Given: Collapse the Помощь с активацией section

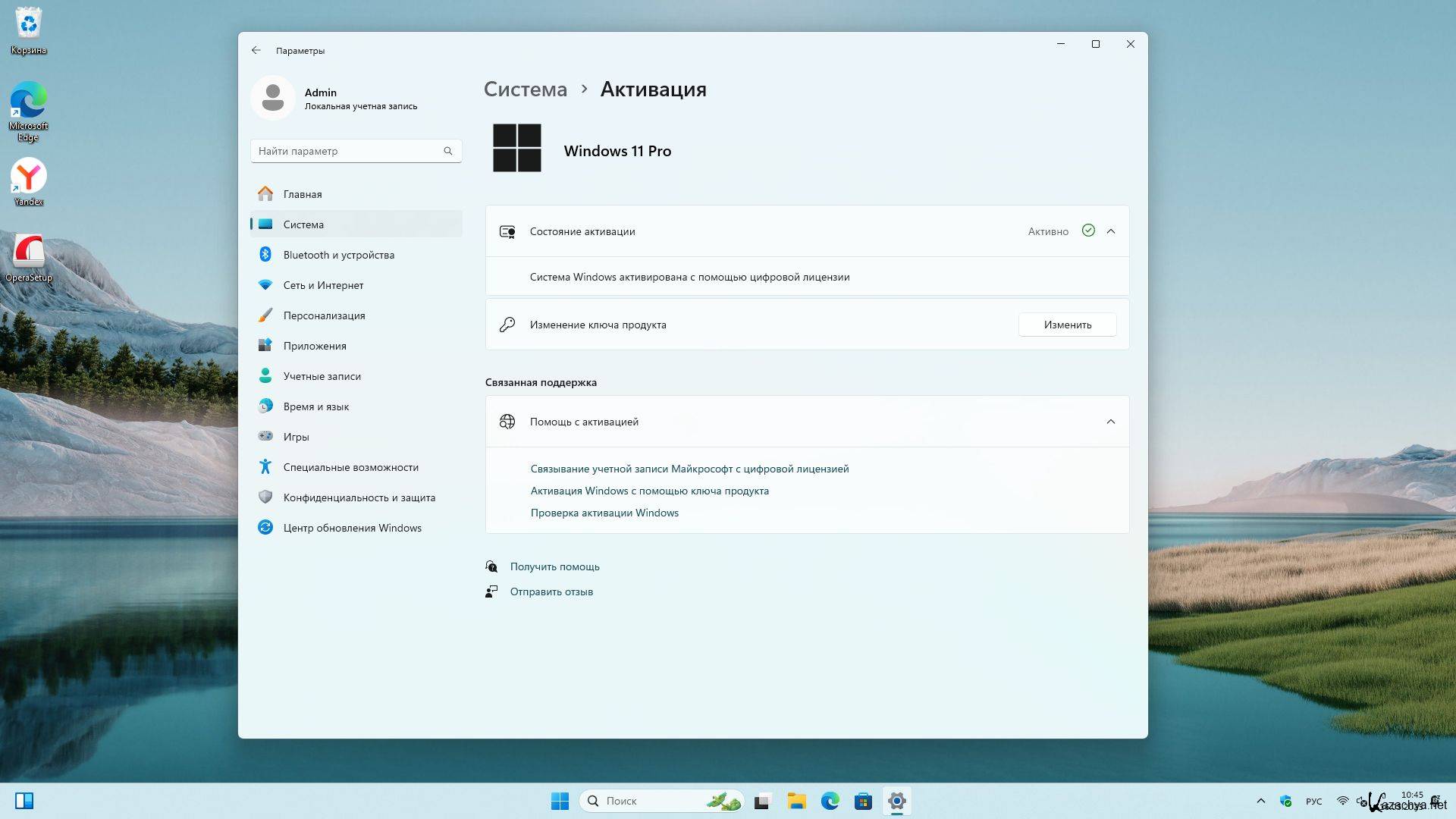Looking at the screenshot, I should point(1111,422).
